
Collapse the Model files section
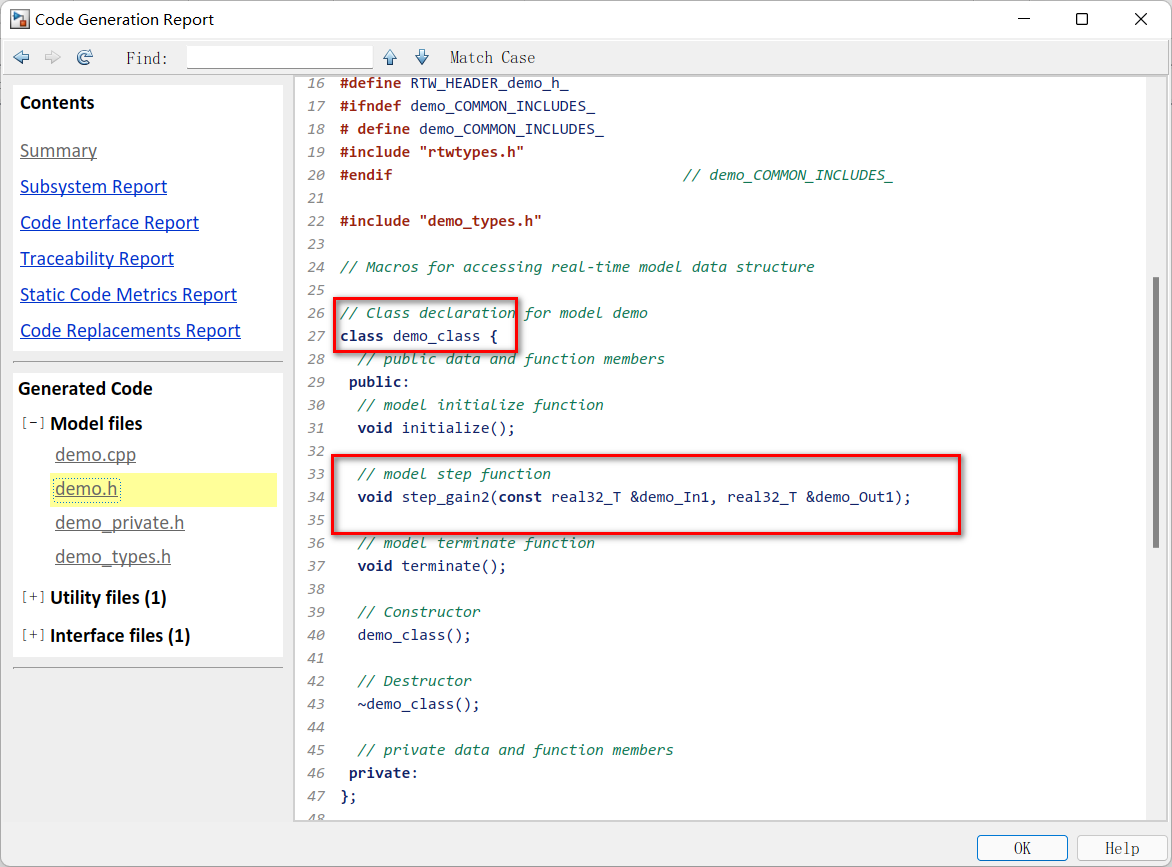pos(33,423)
